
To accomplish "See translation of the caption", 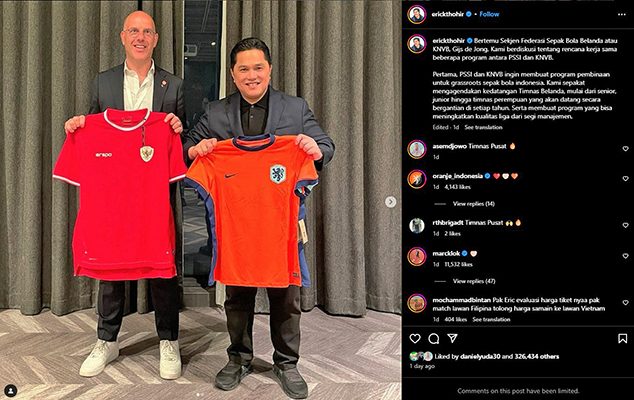I will 483,127.
